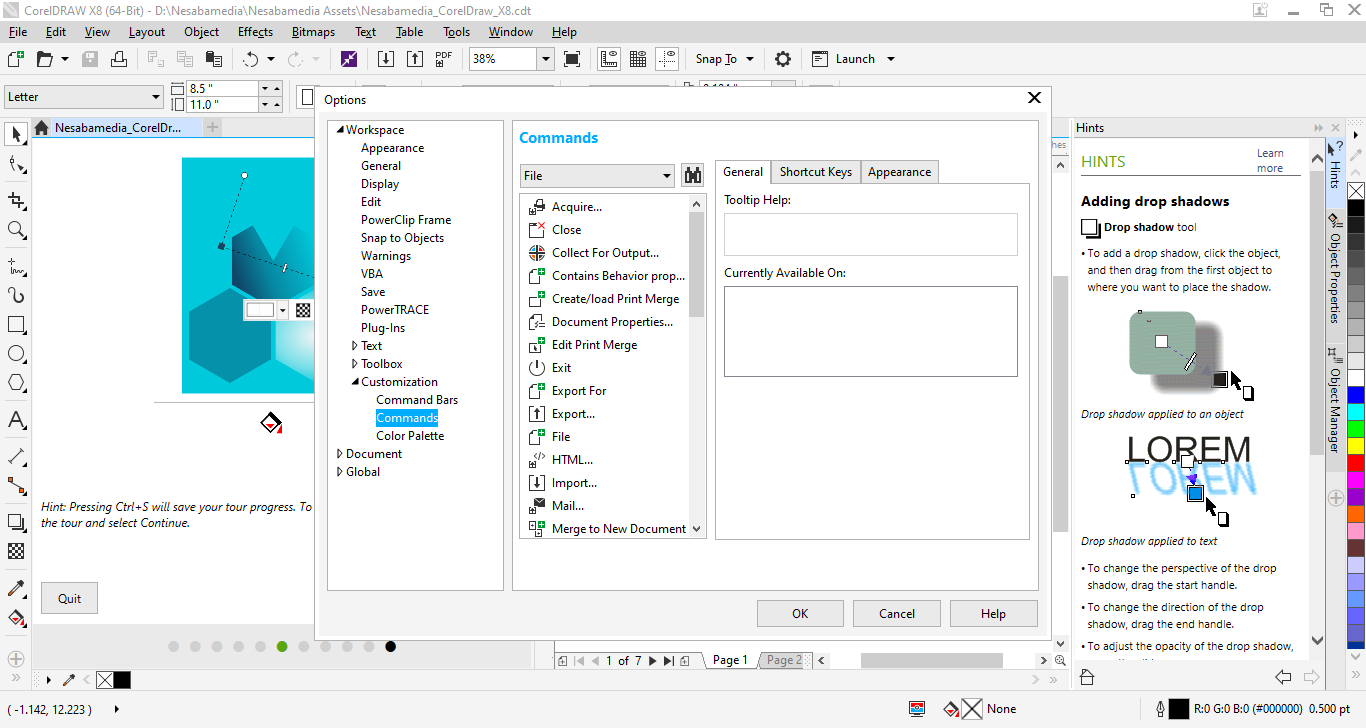The image size is (1366, 728).
Task: Select the Rectangle tool
Action: click(x=16, y=325)
